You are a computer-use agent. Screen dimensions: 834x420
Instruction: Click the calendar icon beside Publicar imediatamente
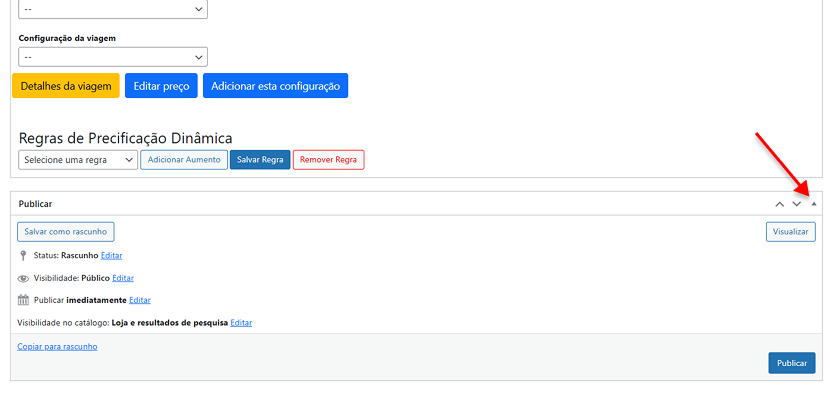click(23, 300)
